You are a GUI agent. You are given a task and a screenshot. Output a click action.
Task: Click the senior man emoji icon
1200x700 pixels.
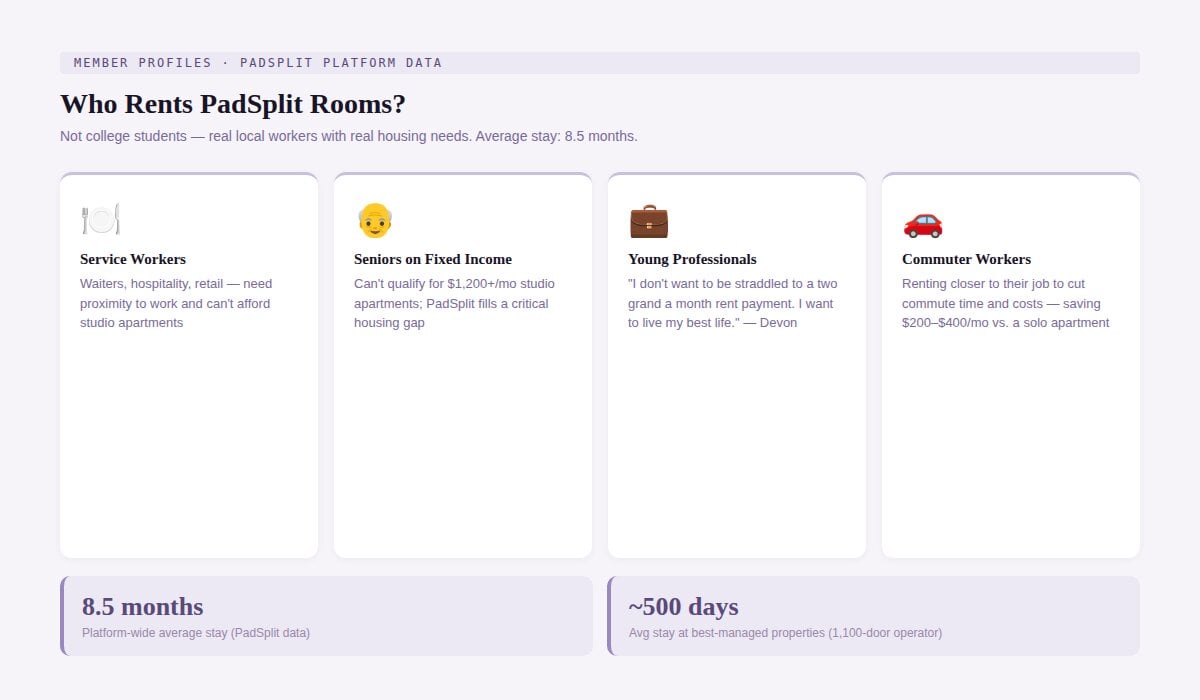point(375,220)
